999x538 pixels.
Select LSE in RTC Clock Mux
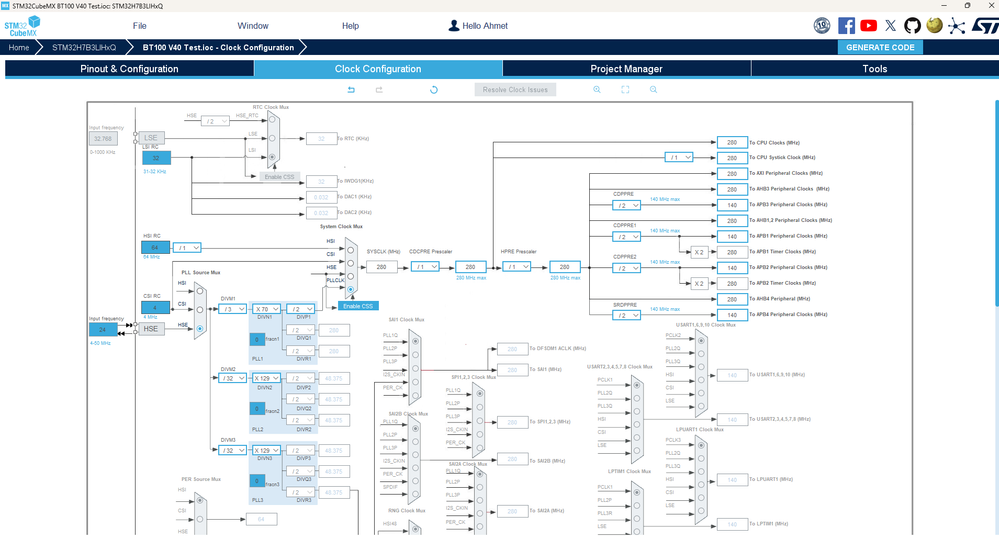[272, 138]
